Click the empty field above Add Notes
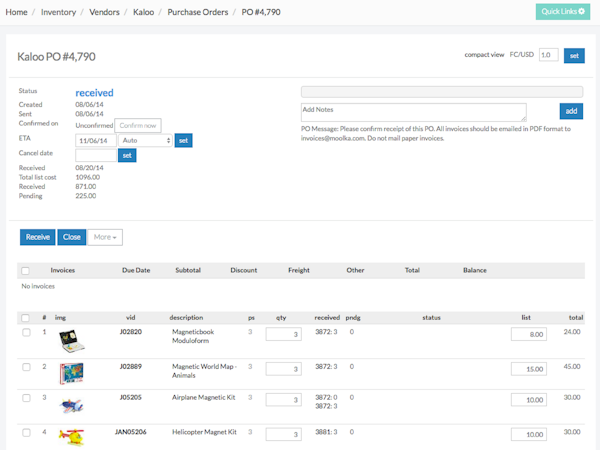 (x=442, y=92)
